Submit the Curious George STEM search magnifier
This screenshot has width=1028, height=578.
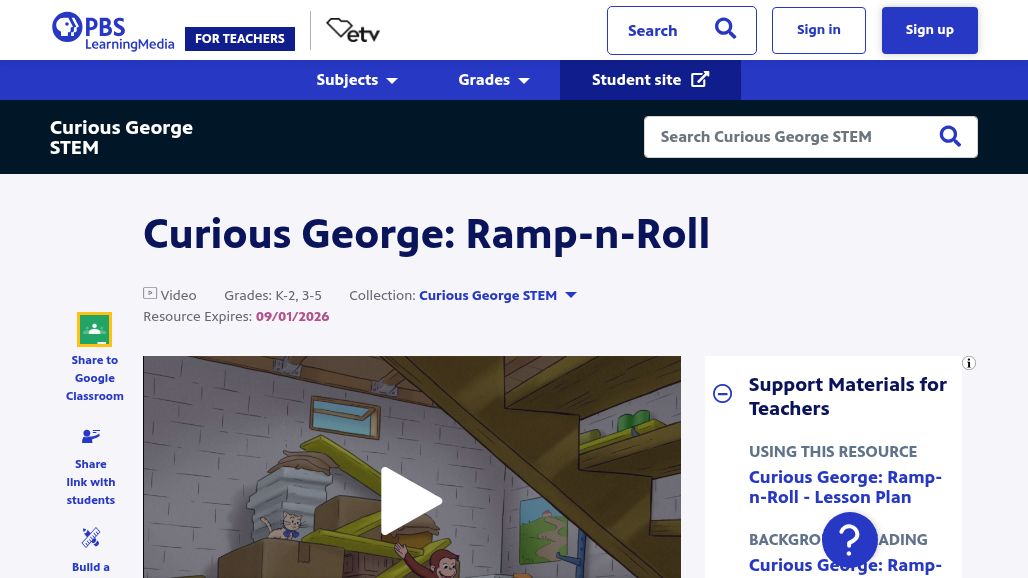[x=950, y=136]
